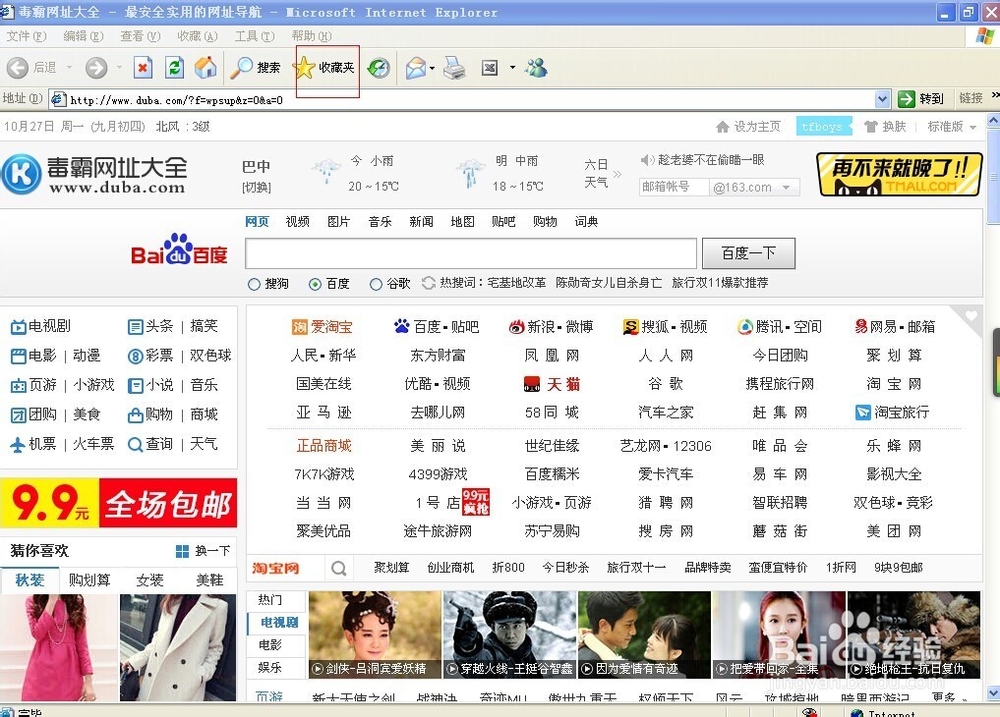1000x717 pixels.
Task: Click the TV icon beside 电视剧
Action: click(x=18, y=327)
